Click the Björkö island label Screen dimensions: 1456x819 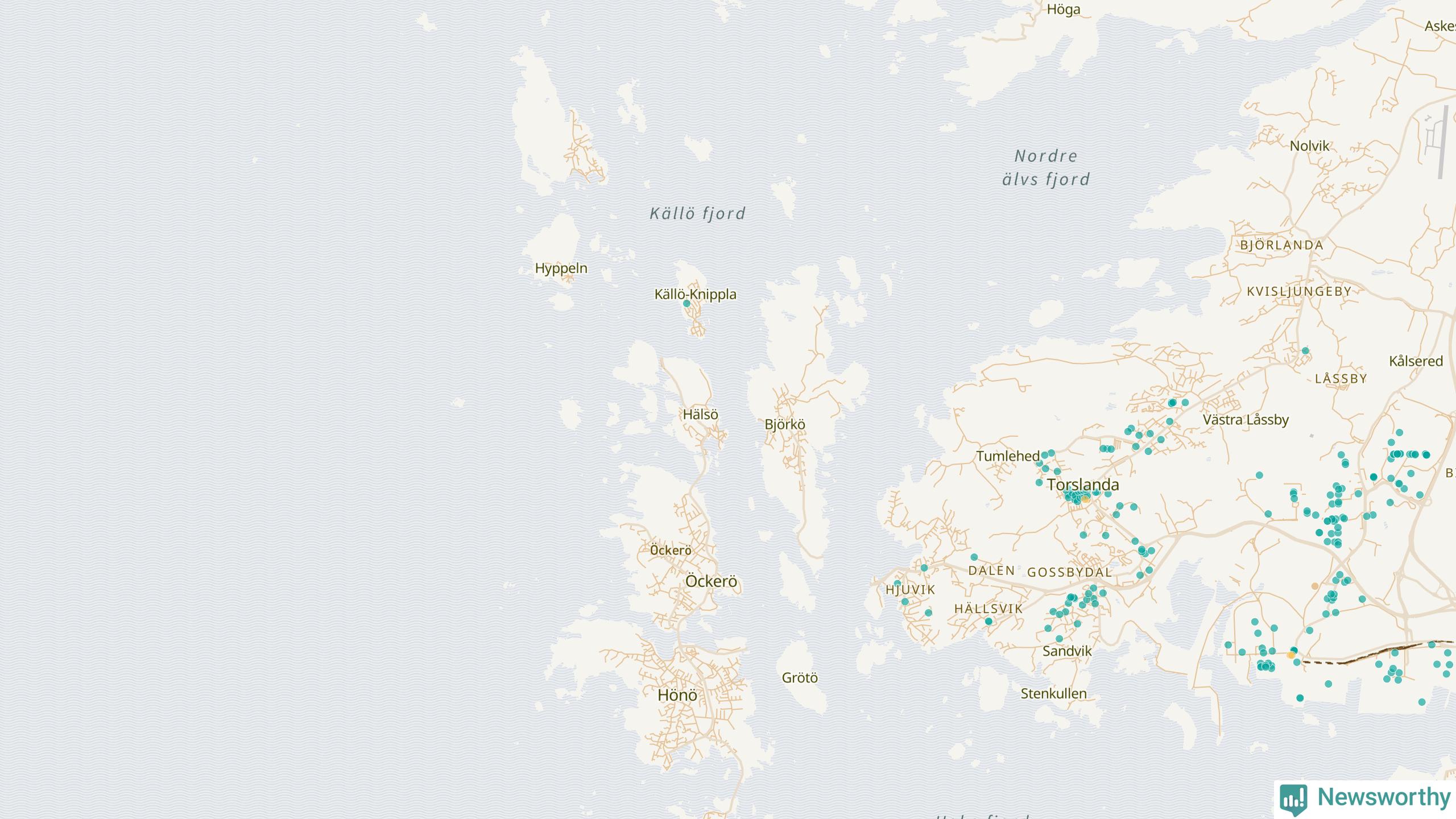785,424
